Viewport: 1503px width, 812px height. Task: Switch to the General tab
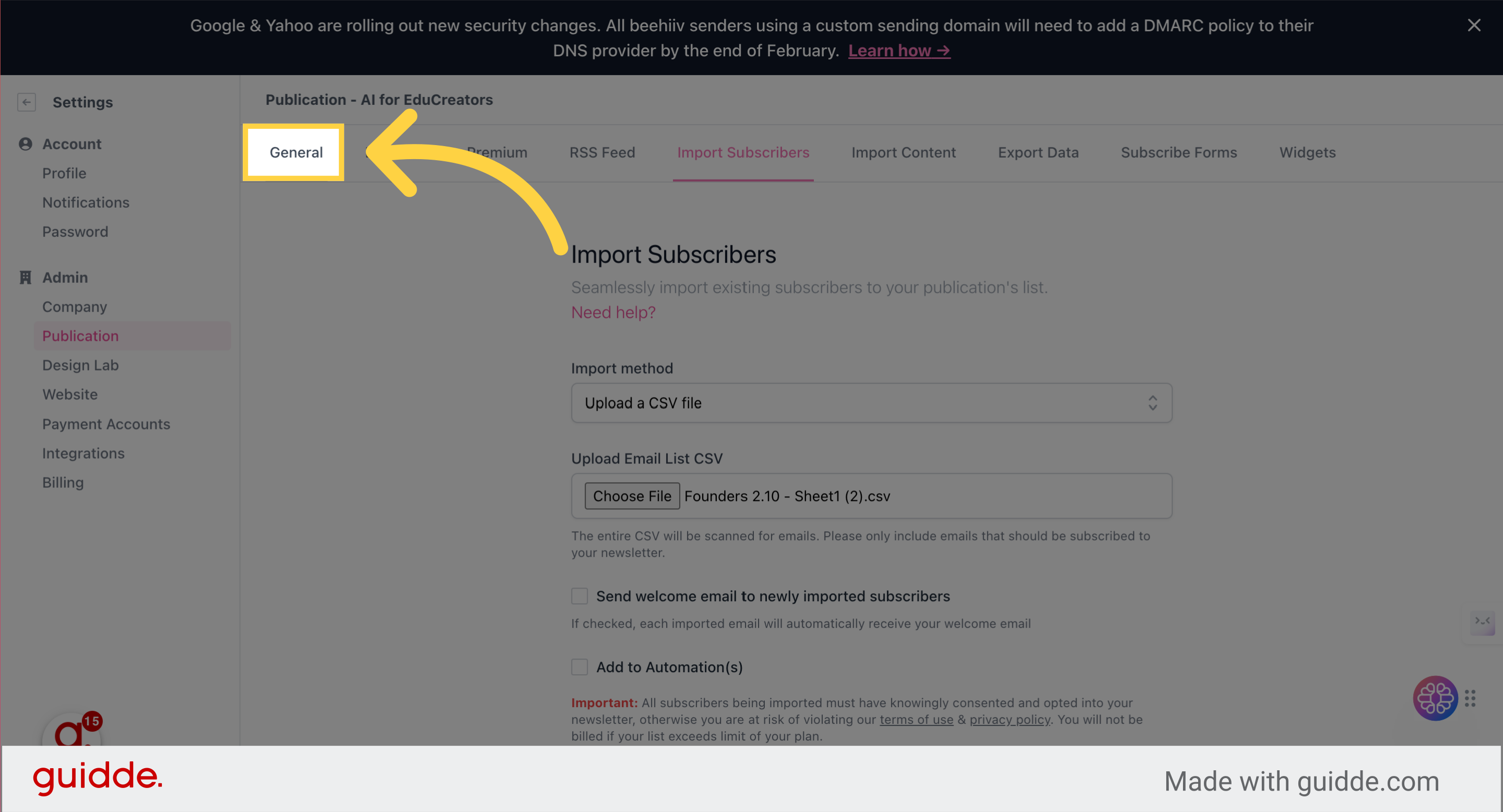coord(296,152)
